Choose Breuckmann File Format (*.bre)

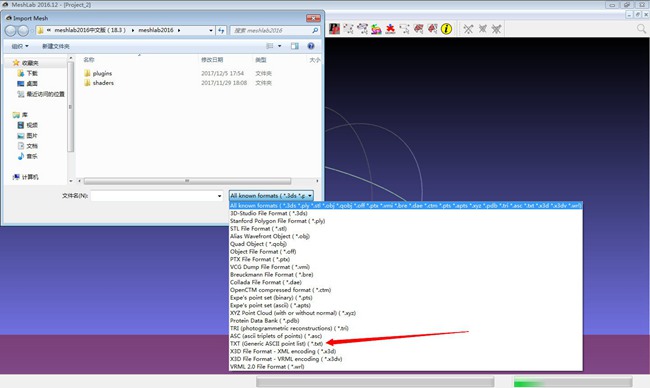click(406, 274)
